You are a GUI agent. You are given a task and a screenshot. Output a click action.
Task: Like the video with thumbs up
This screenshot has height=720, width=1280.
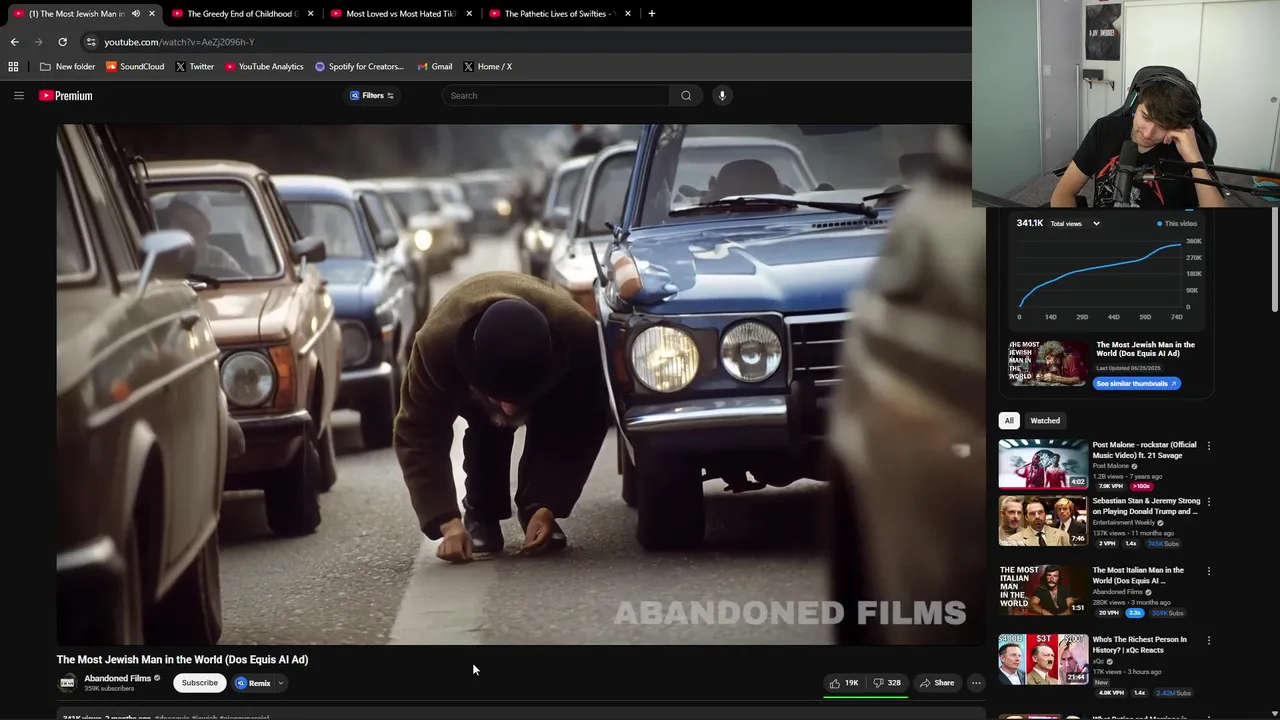tap(844, 683)
